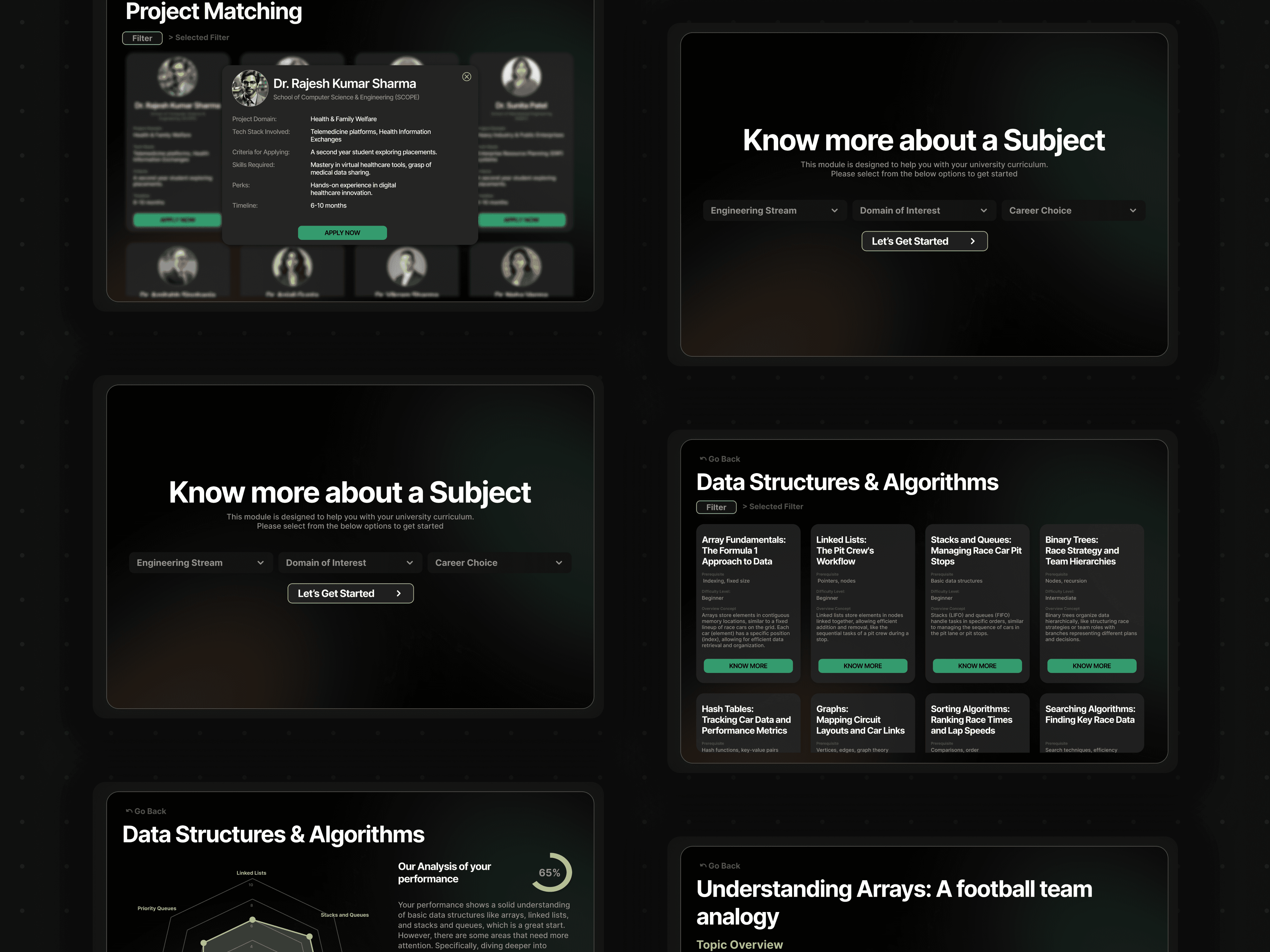
Task: Select the Hash Tables topic card
Action: [x=747, y=723]
